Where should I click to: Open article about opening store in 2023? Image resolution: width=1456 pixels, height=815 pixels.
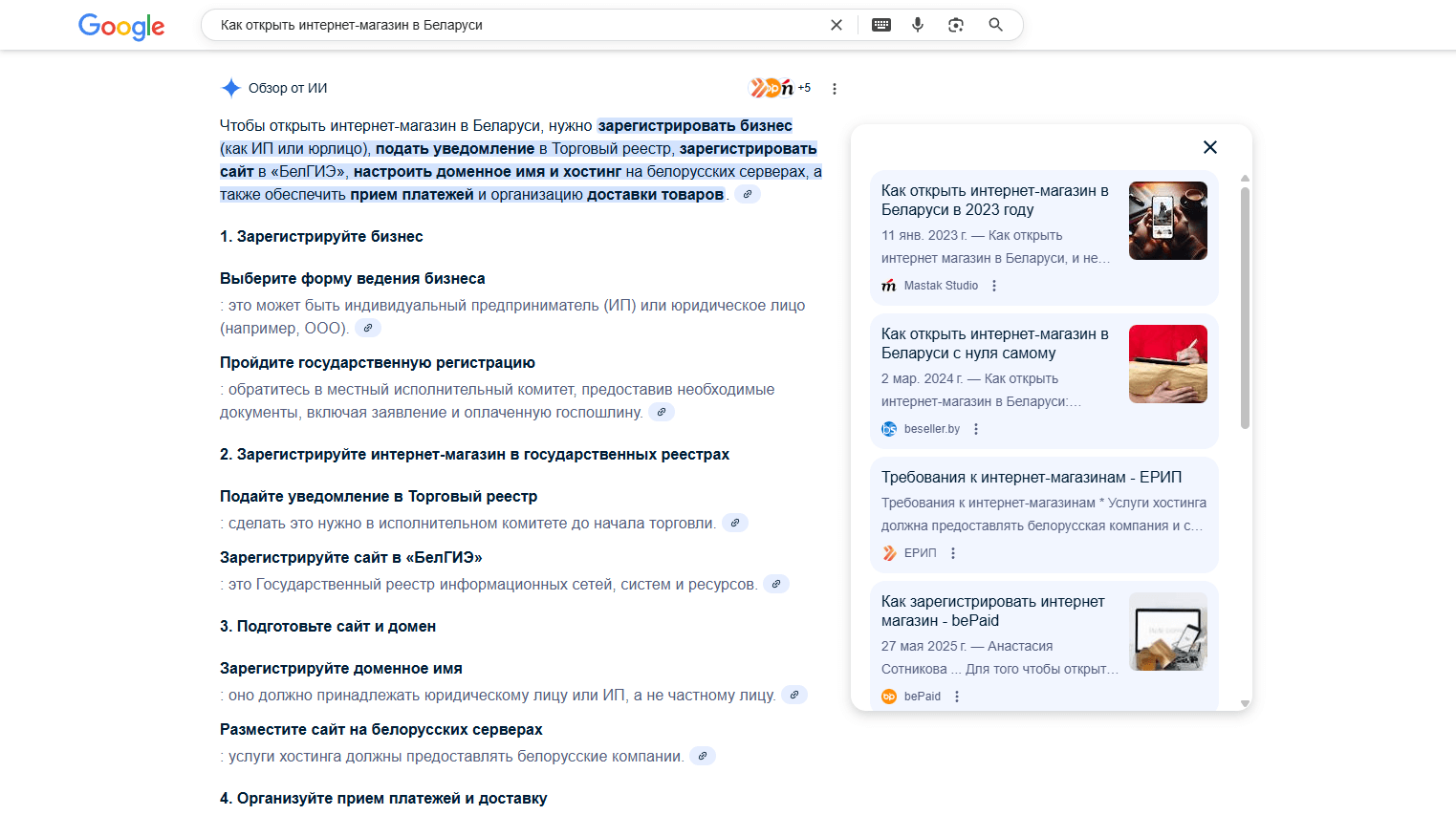[994, 200]
